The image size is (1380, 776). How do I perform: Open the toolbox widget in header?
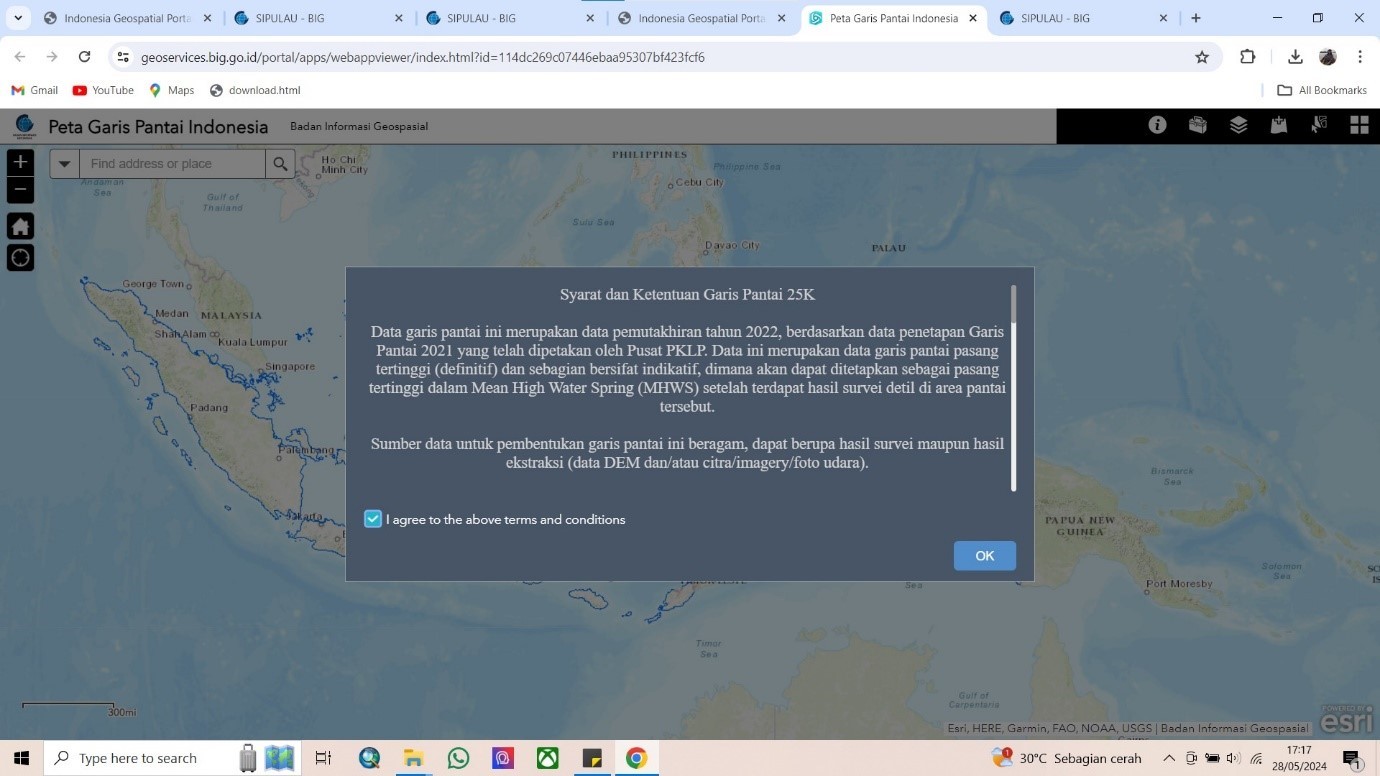1197,125
